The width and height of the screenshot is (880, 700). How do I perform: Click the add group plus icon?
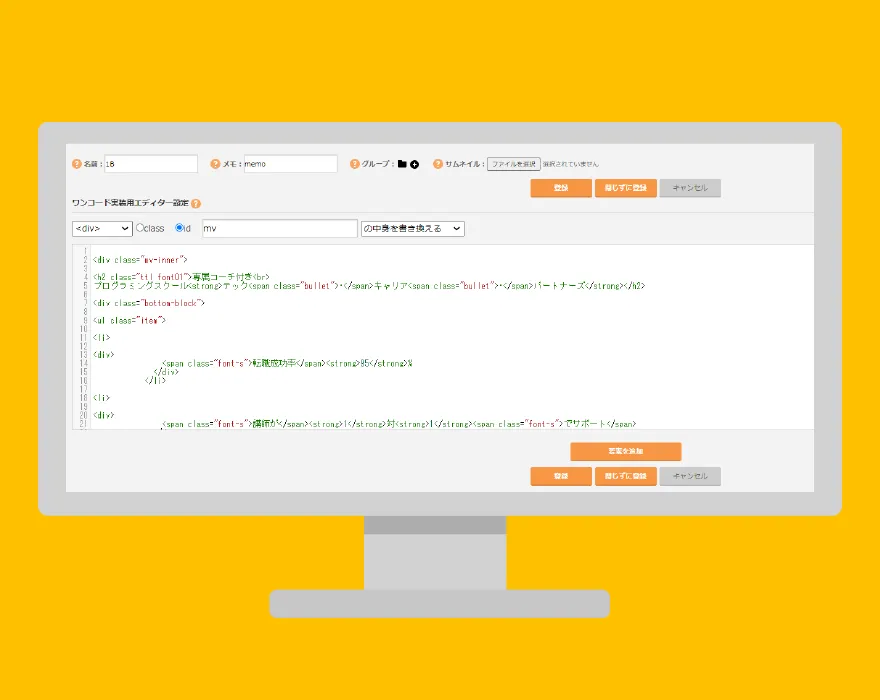coord(415,164)
